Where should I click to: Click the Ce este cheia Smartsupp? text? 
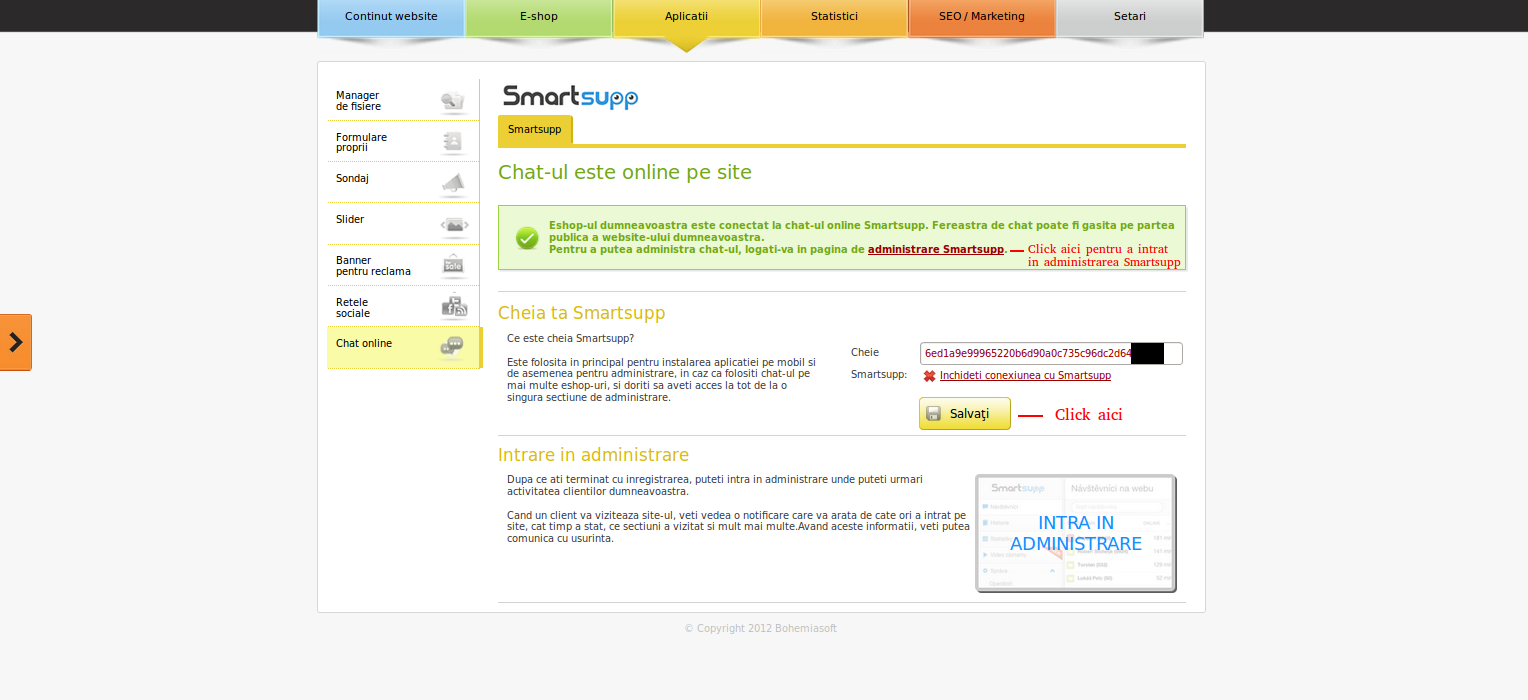[570, 338]
